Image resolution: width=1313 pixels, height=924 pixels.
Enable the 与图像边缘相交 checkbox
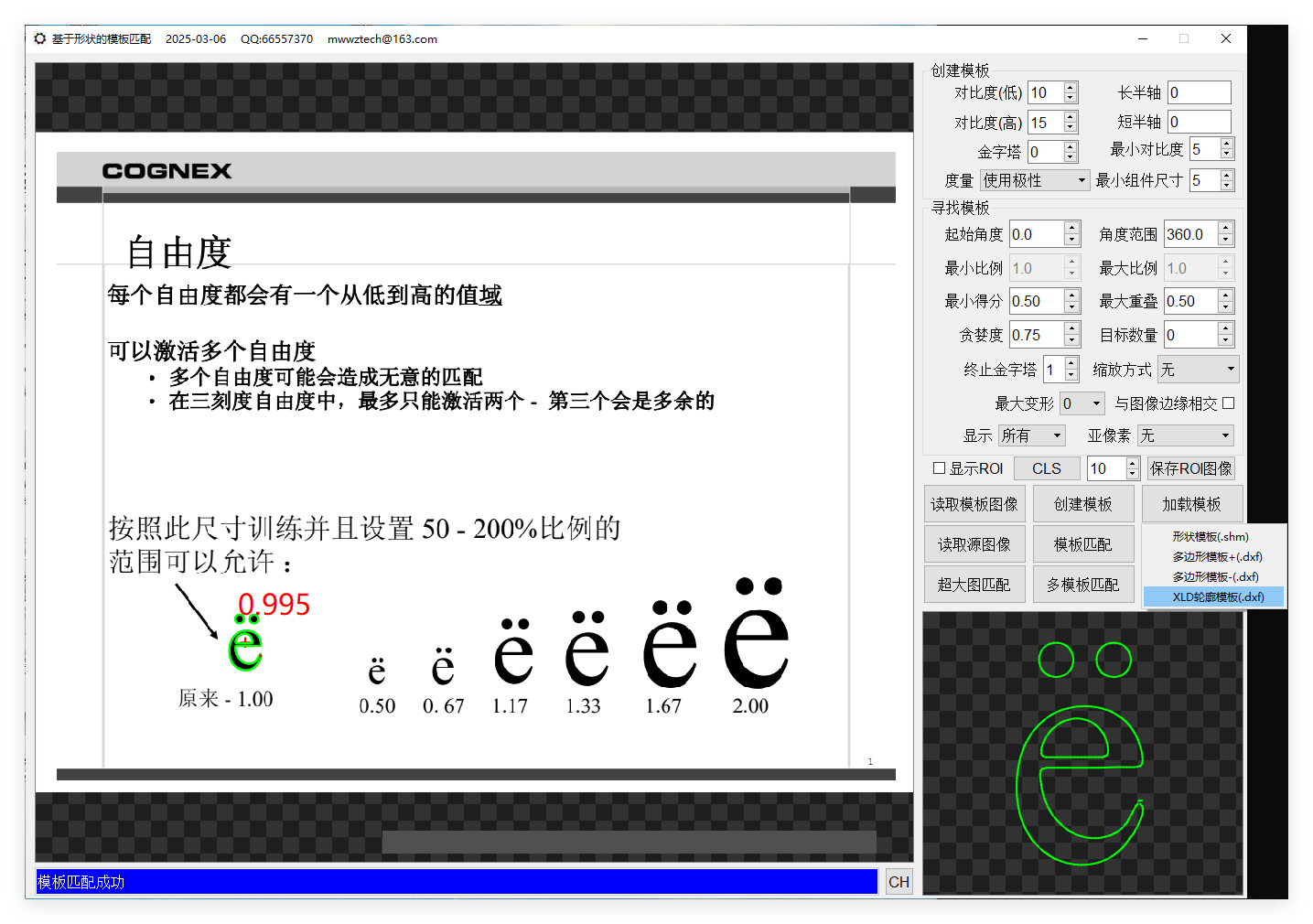coord(1228,403)
